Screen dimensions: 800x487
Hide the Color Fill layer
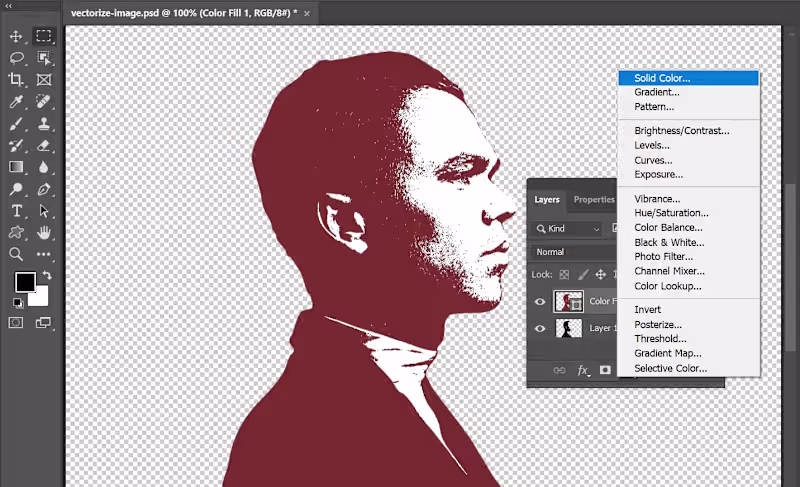[540, 301]
